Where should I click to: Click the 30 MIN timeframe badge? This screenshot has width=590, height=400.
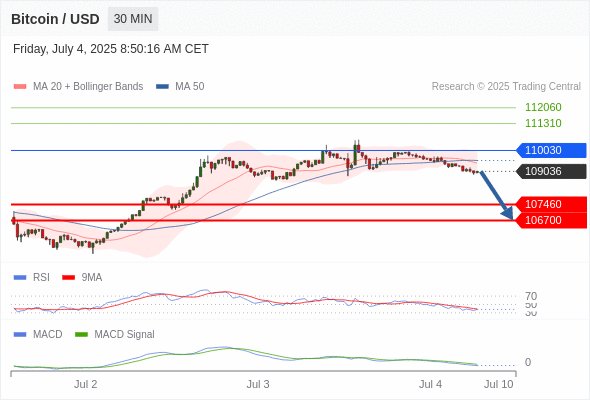pos(133,19)
